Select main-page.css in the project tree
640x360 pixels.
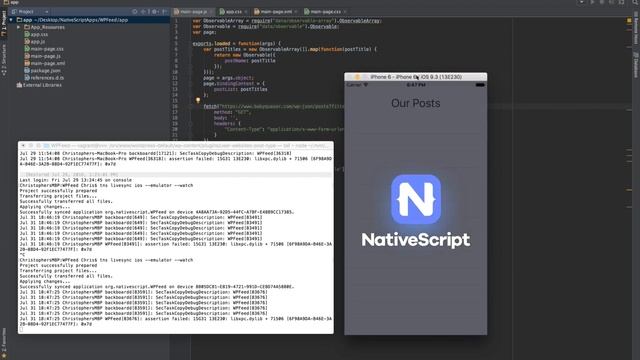point(44,49)
